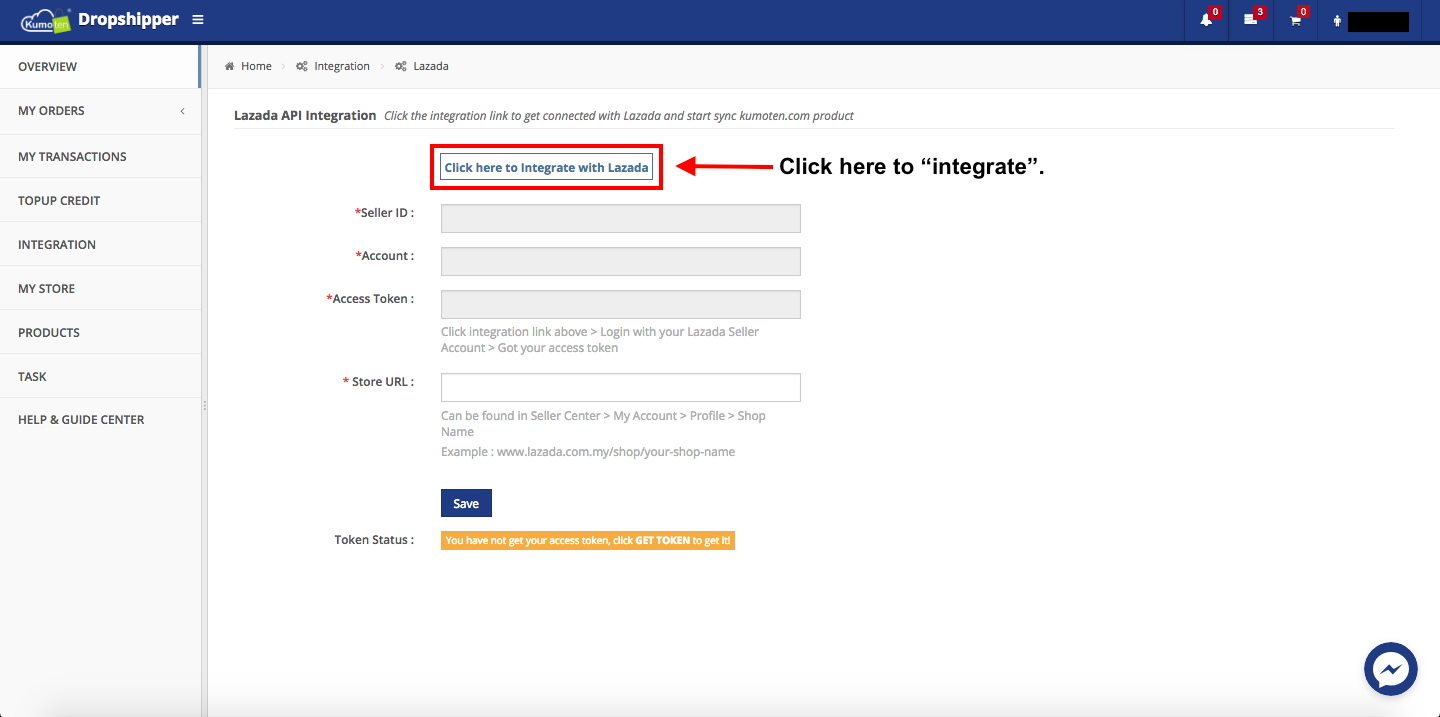Open the messages icon with badge 3
This screenshot has width=1440, height=717.
click(x=1250, y=20)
